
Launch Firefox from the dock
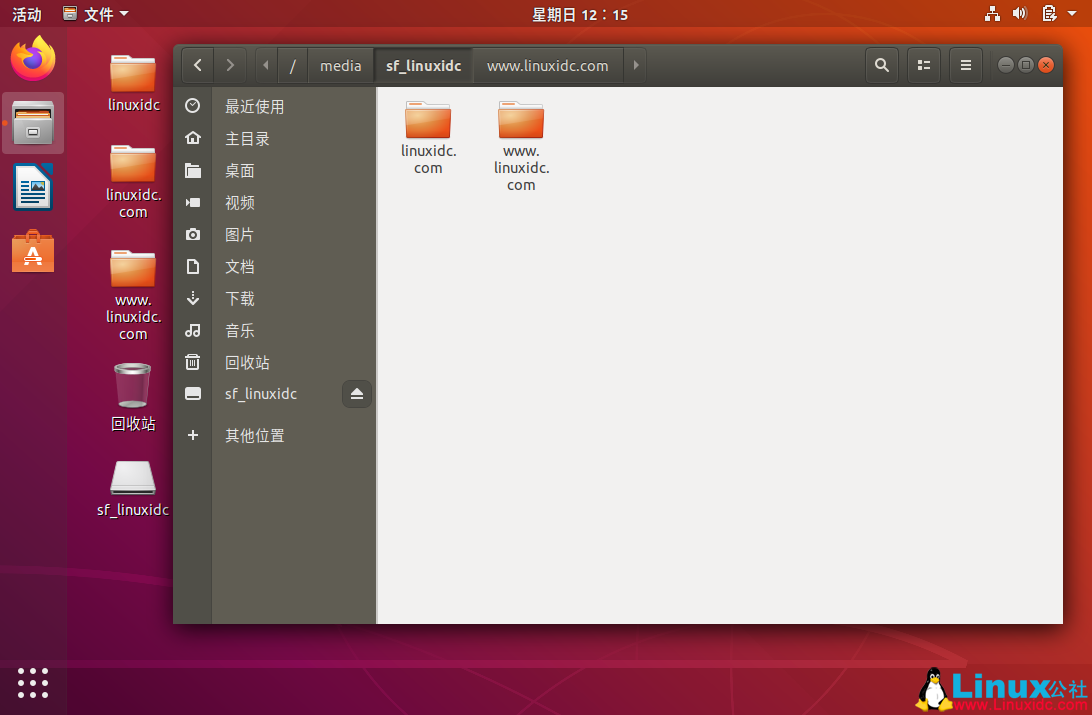[33, 59]
